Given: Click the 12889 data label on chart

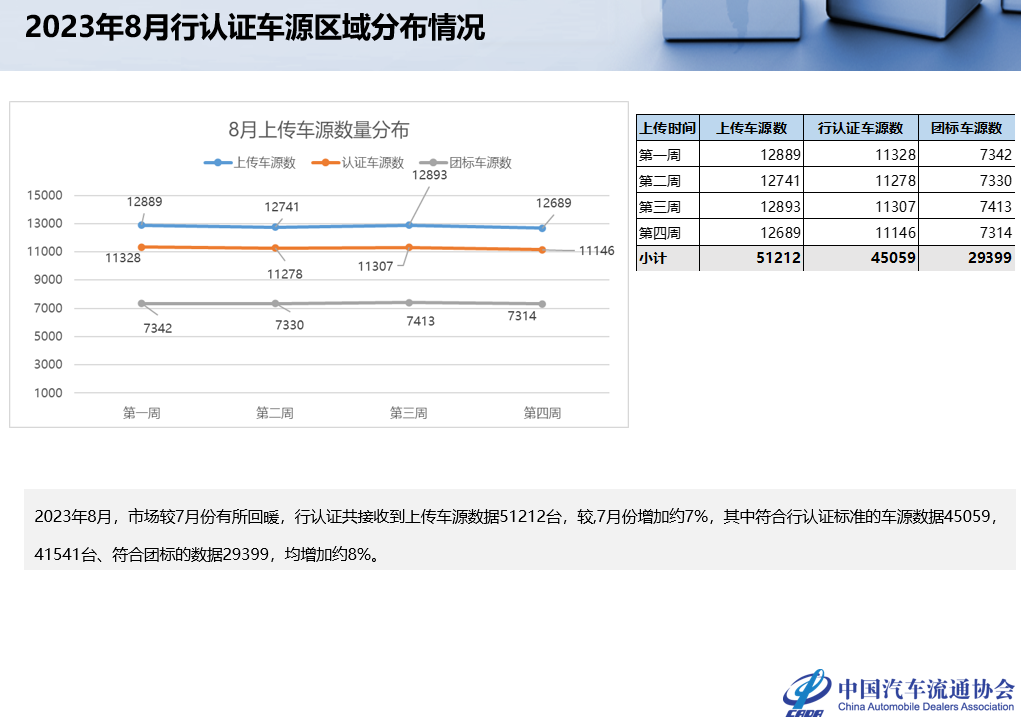Looking at the screenshot, I should (144, 202).
